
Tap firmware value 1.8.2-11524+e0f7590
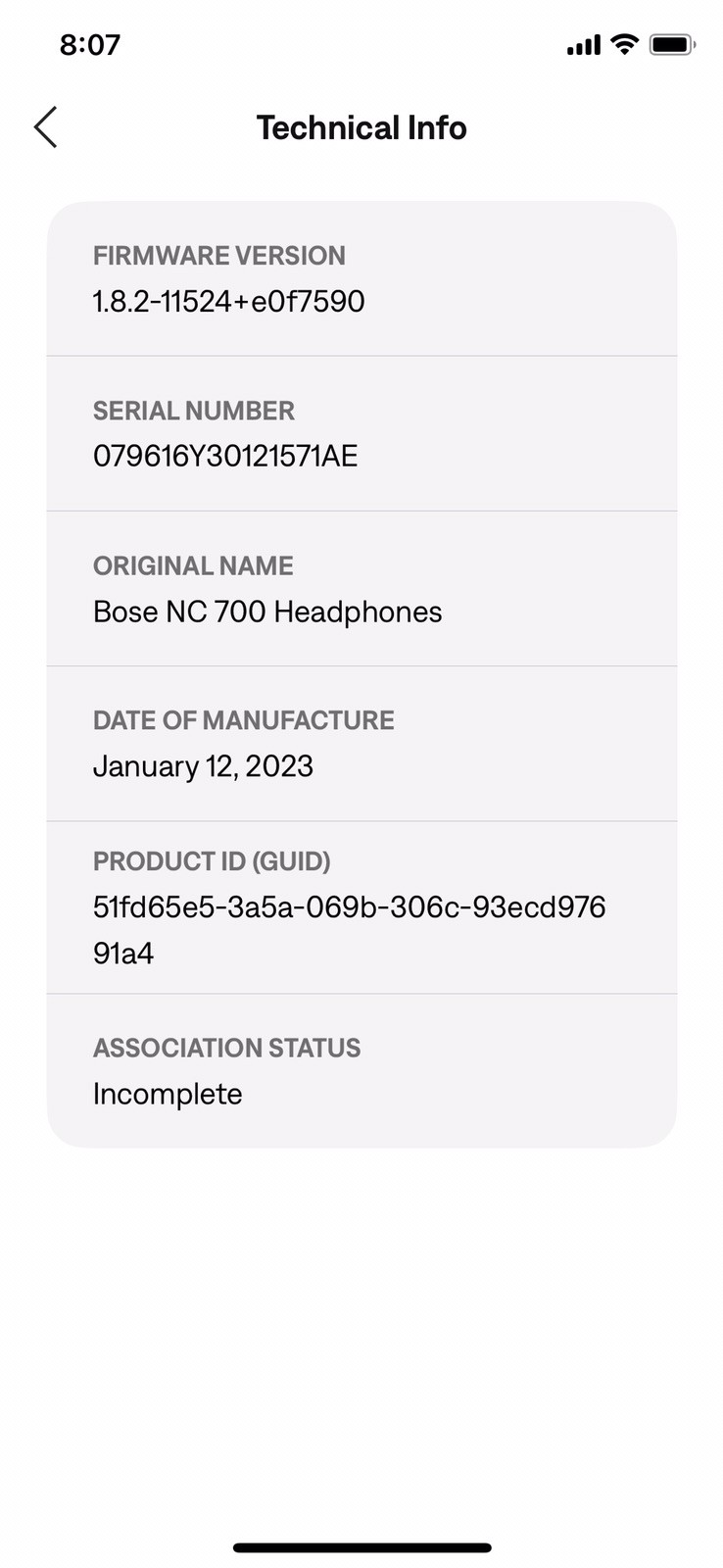(x=228, y=302)
